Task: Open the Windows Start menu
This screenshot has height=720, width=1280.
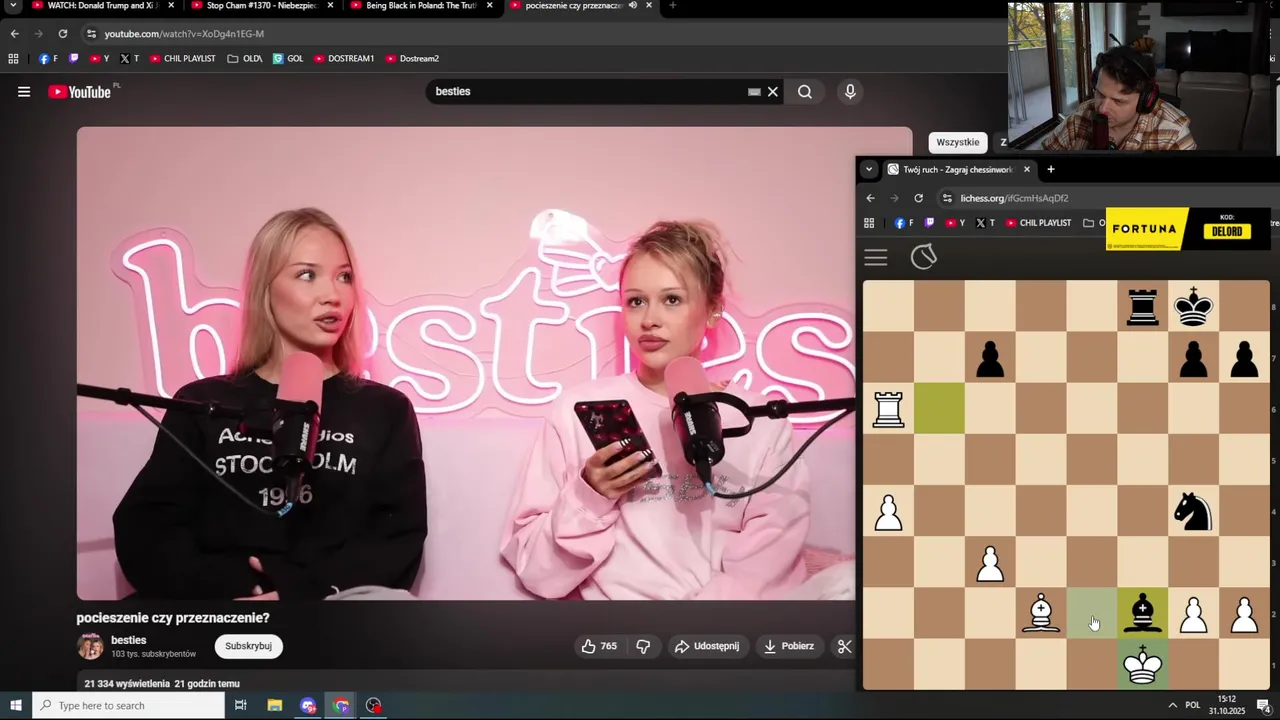Action: (15, 705)
